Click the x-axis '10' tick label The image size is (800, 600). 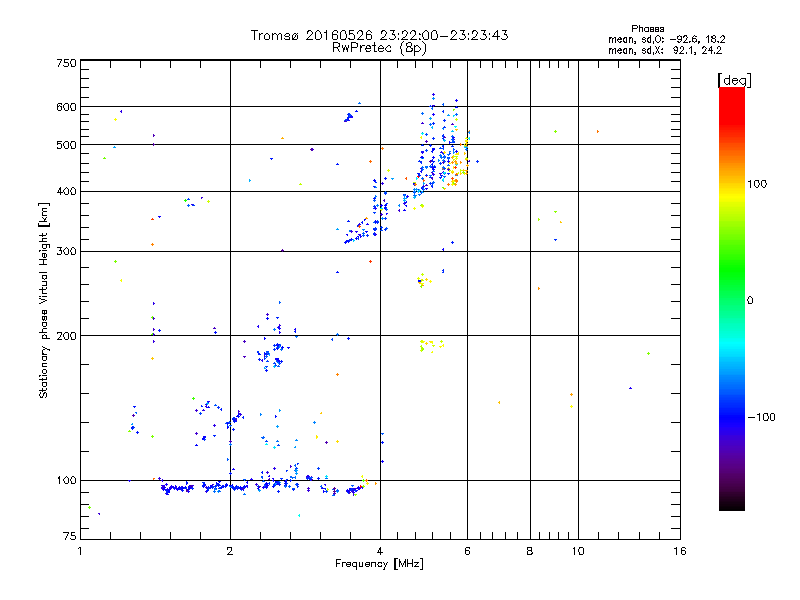pyautogui.click(x=578, y=551)
